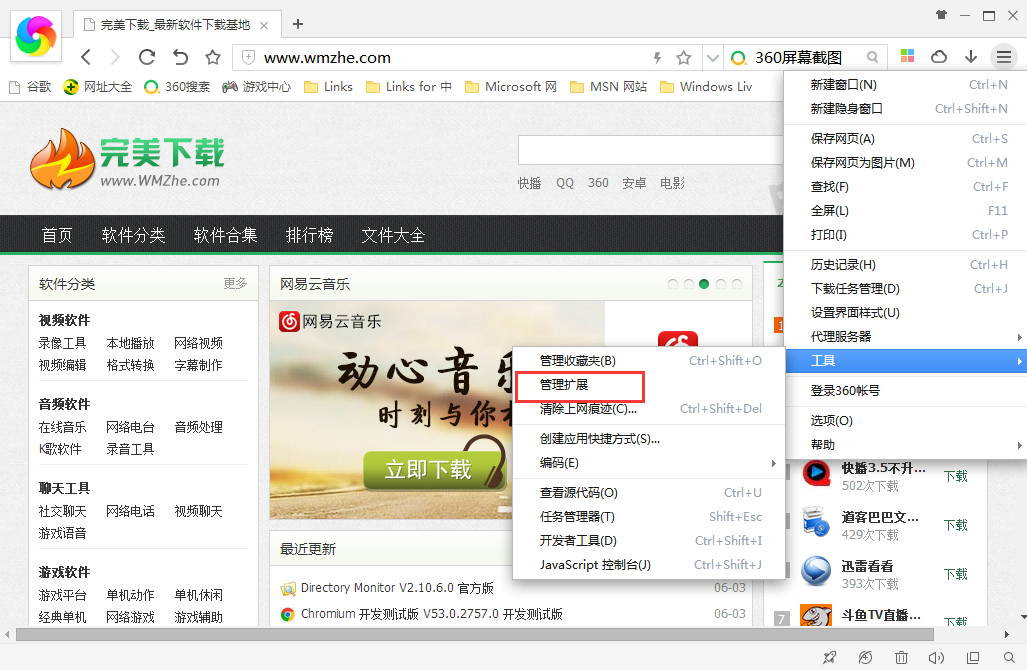Click the cloud sync icon

coord(939,57)
